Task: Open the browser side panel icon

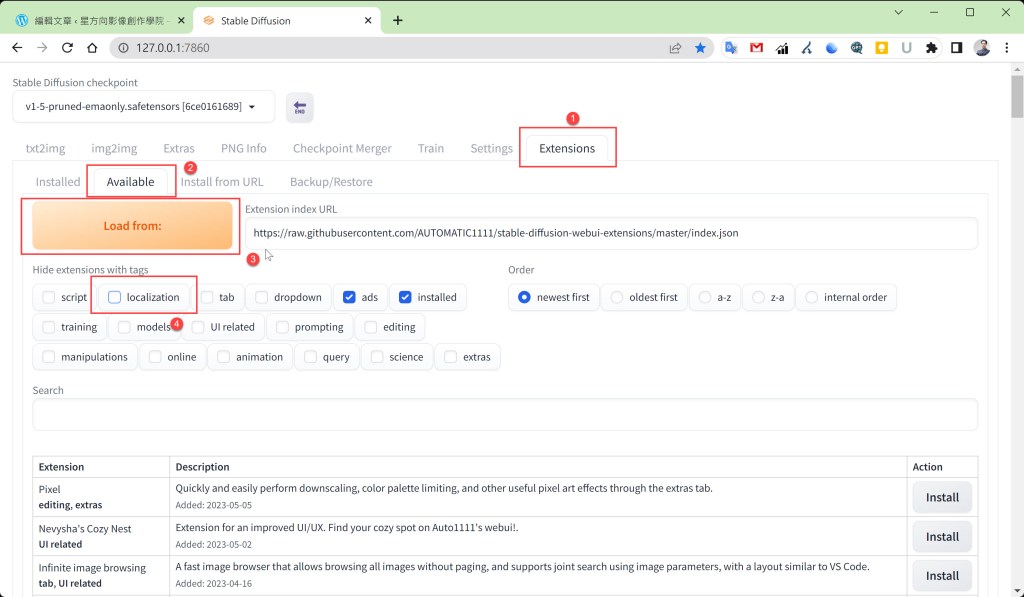Action: point(957,47)
